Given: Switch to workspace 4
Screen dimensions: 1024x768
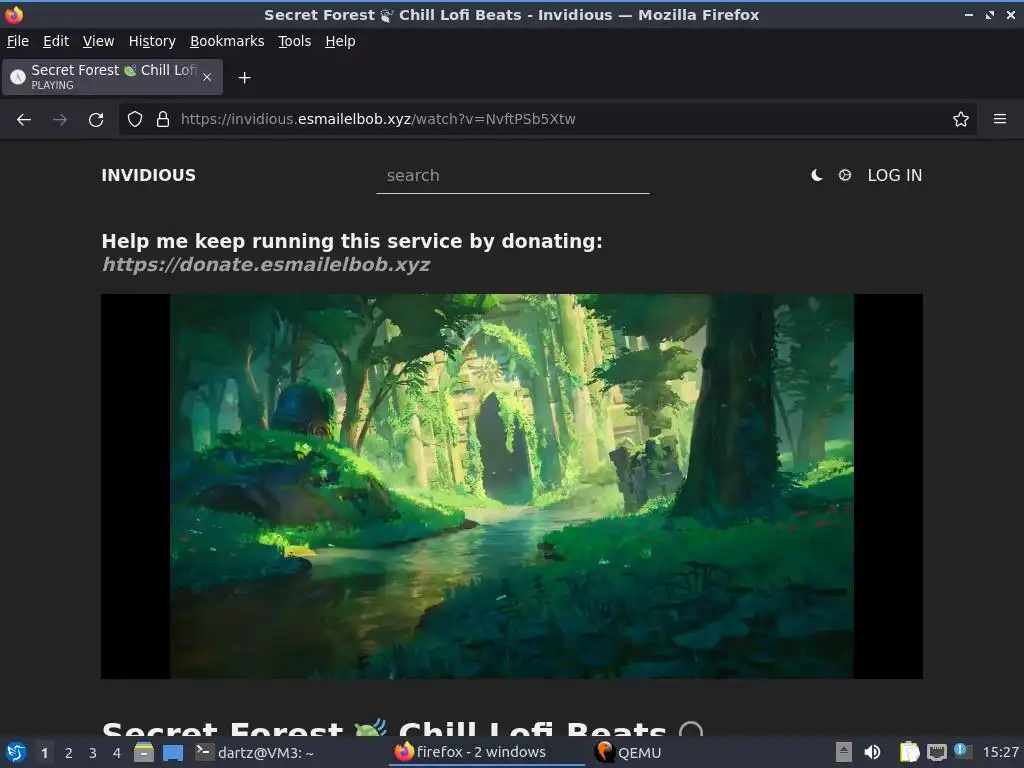Looking at the screenshot, I should tap(117, 753).
